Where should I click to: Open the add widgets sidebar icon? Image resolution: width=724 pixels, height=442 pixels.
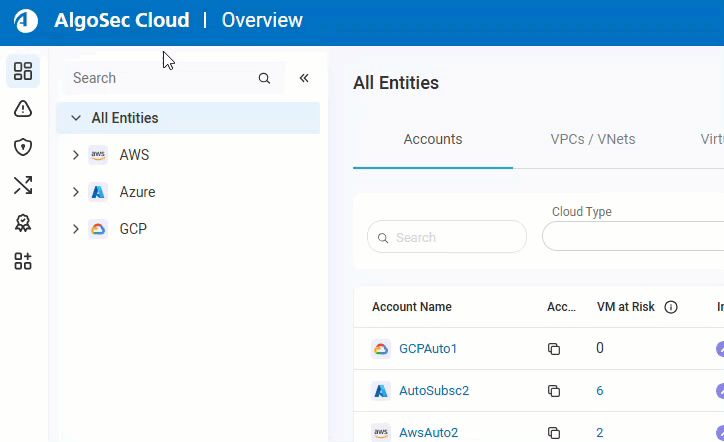(23, 261)
